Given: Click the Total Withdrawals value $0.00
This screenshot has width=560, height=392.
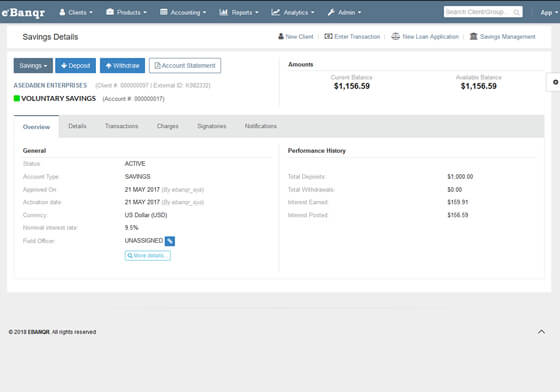Looking at the screenshot, I should pos(455,190).
